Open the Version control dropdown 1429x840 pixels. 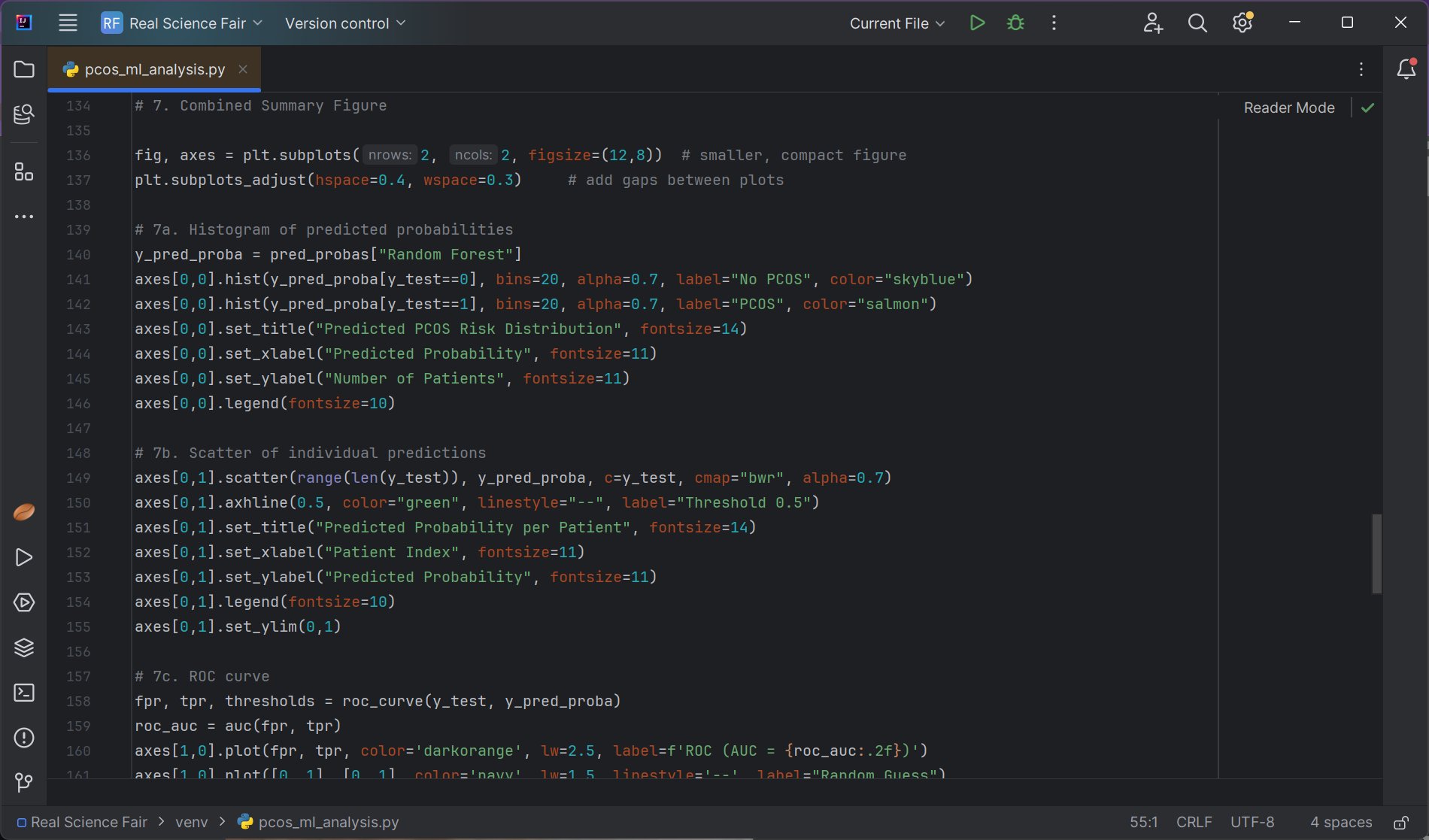pos(345,23)
